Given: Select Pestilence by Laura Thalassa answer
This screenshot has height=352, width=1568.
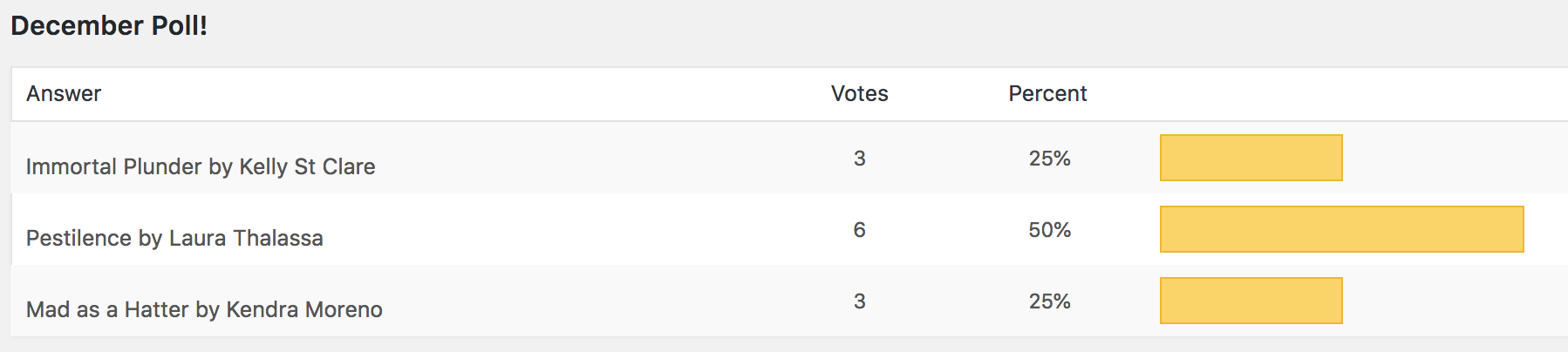Looking at the screenshot, I should (174, 238).
